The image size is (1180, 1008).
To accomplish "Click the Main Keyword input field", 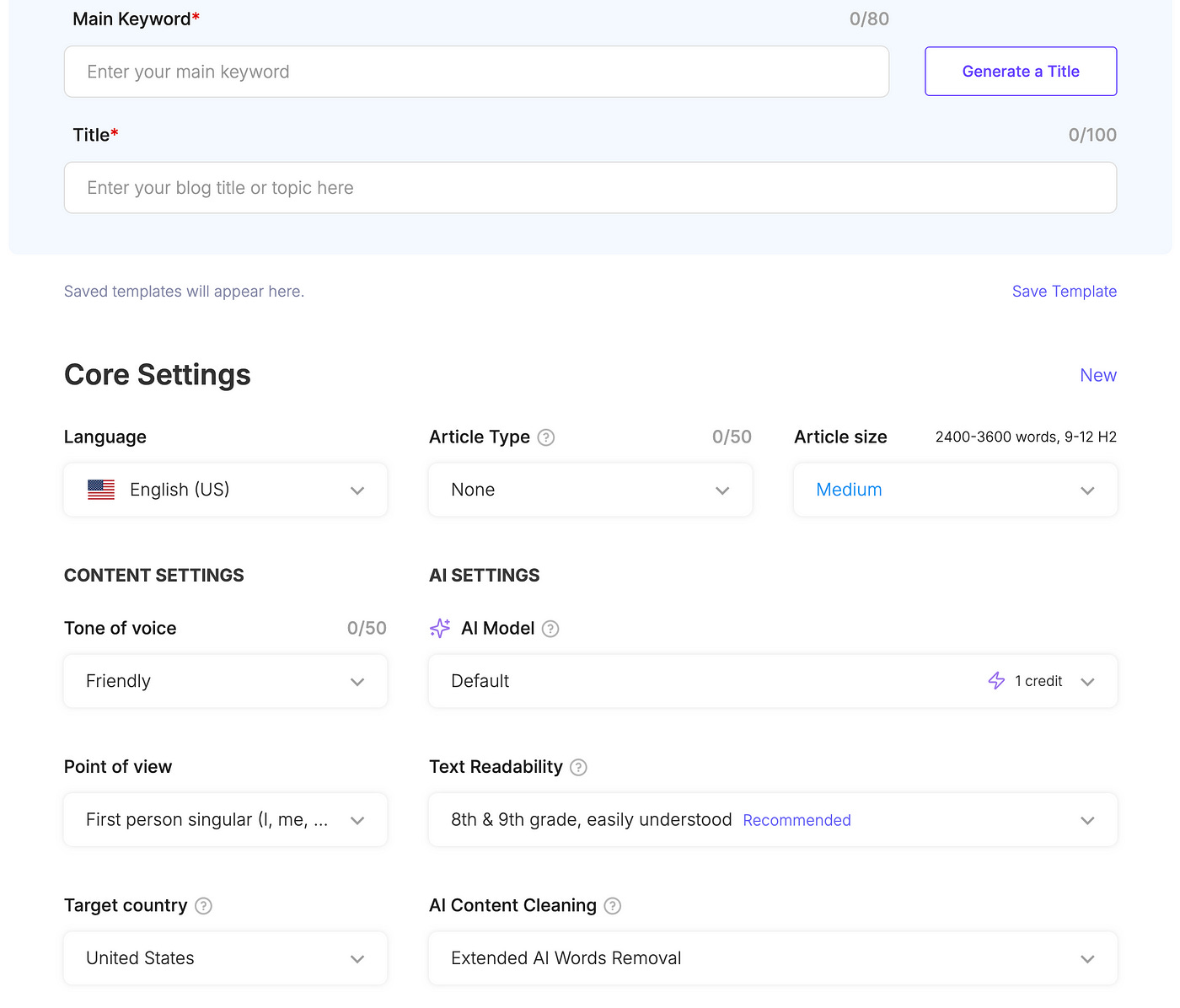I will (x=476, y=72).
